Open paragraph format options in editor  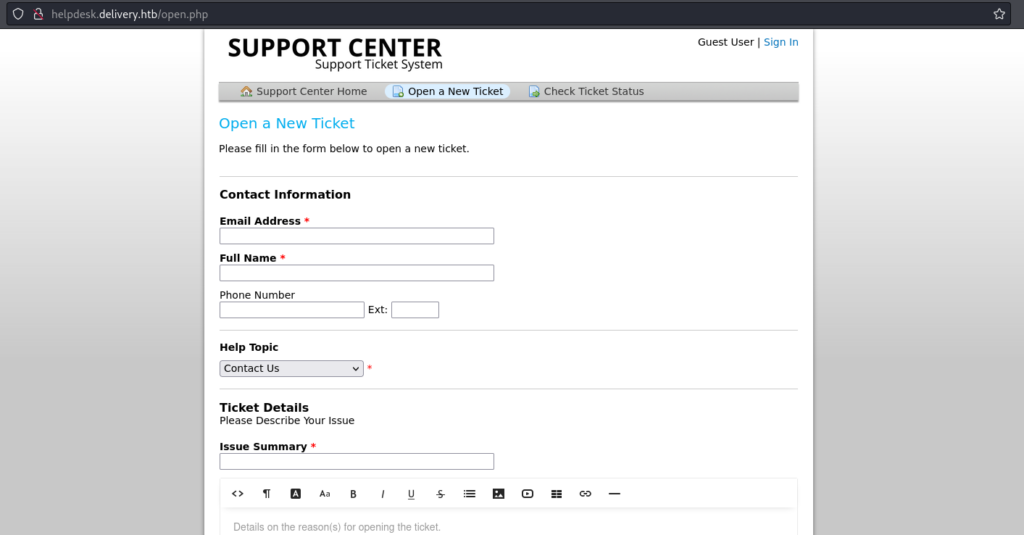(267, 494)
